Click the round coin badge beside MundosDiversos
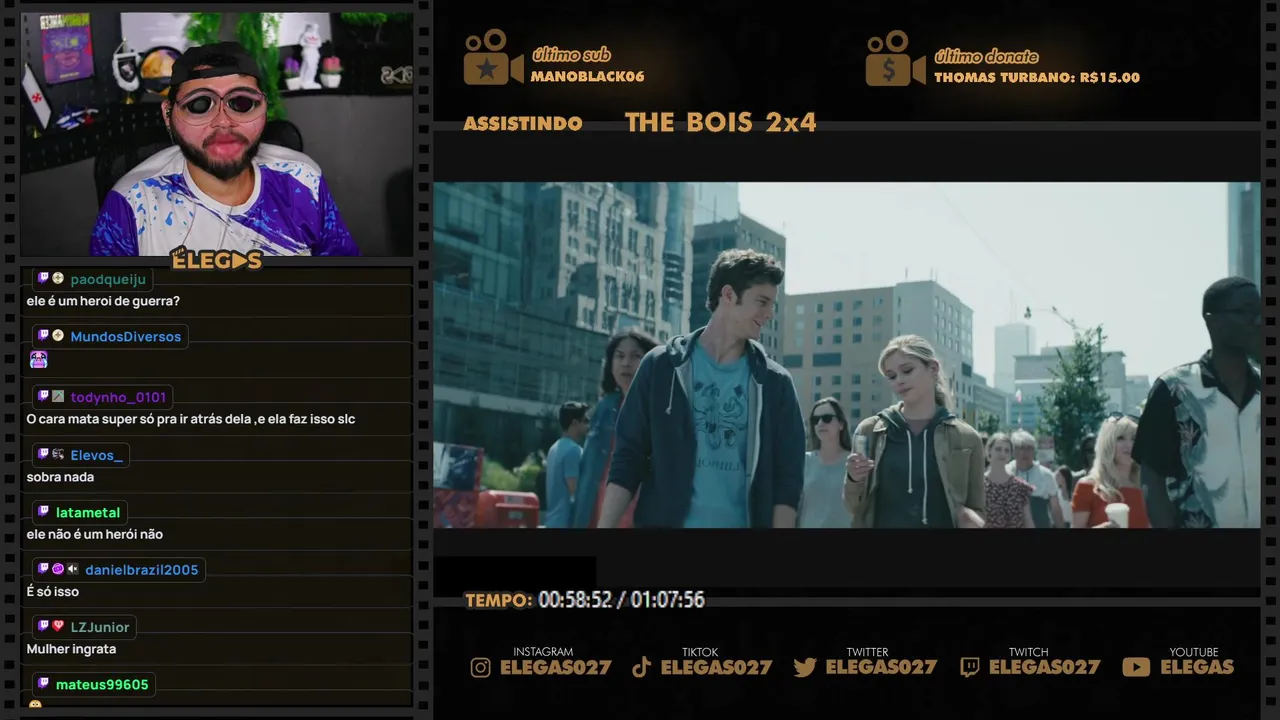Image resolution: width=1280 pixels, height=720 pixels. tap(58, 336)
